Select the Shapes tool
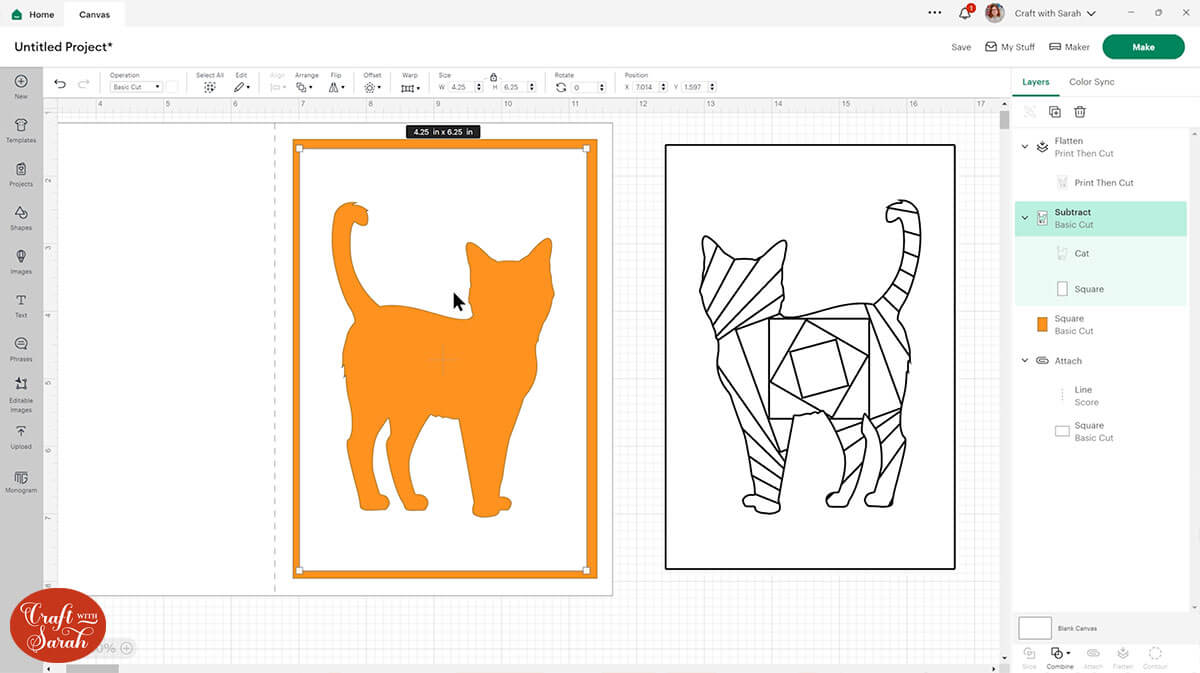 21,217
